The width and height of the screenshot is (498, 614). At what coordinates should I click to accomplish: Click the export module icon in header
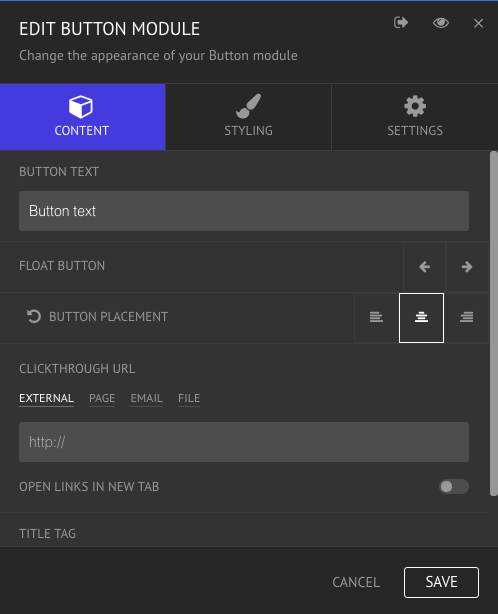click(x=401, y=23)
